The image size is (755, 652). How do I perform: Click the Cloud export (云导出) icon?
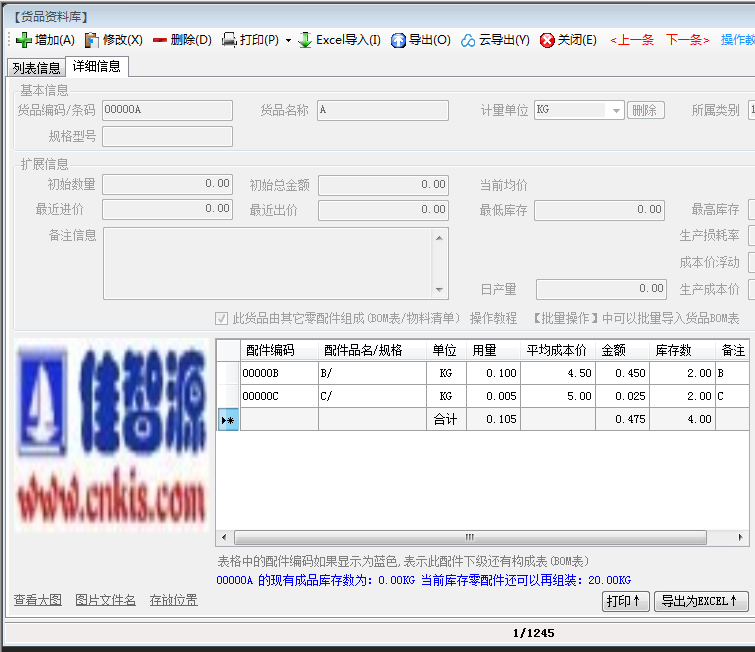pos(468,40)
